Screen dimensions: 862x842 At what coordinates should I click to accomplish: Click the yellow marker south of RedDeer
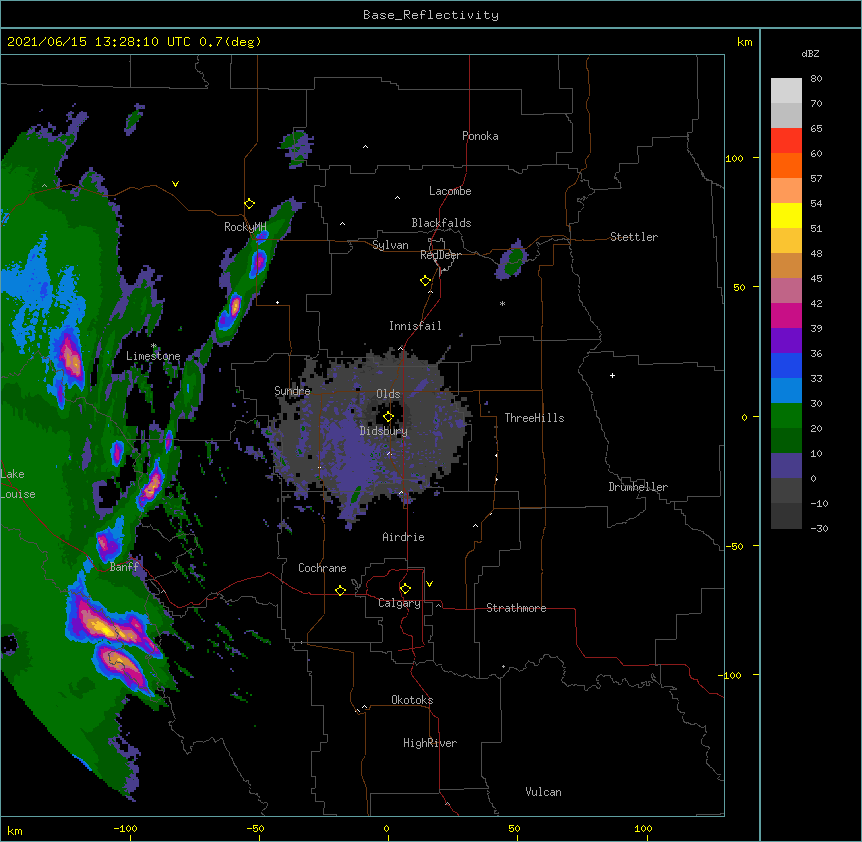425,280
